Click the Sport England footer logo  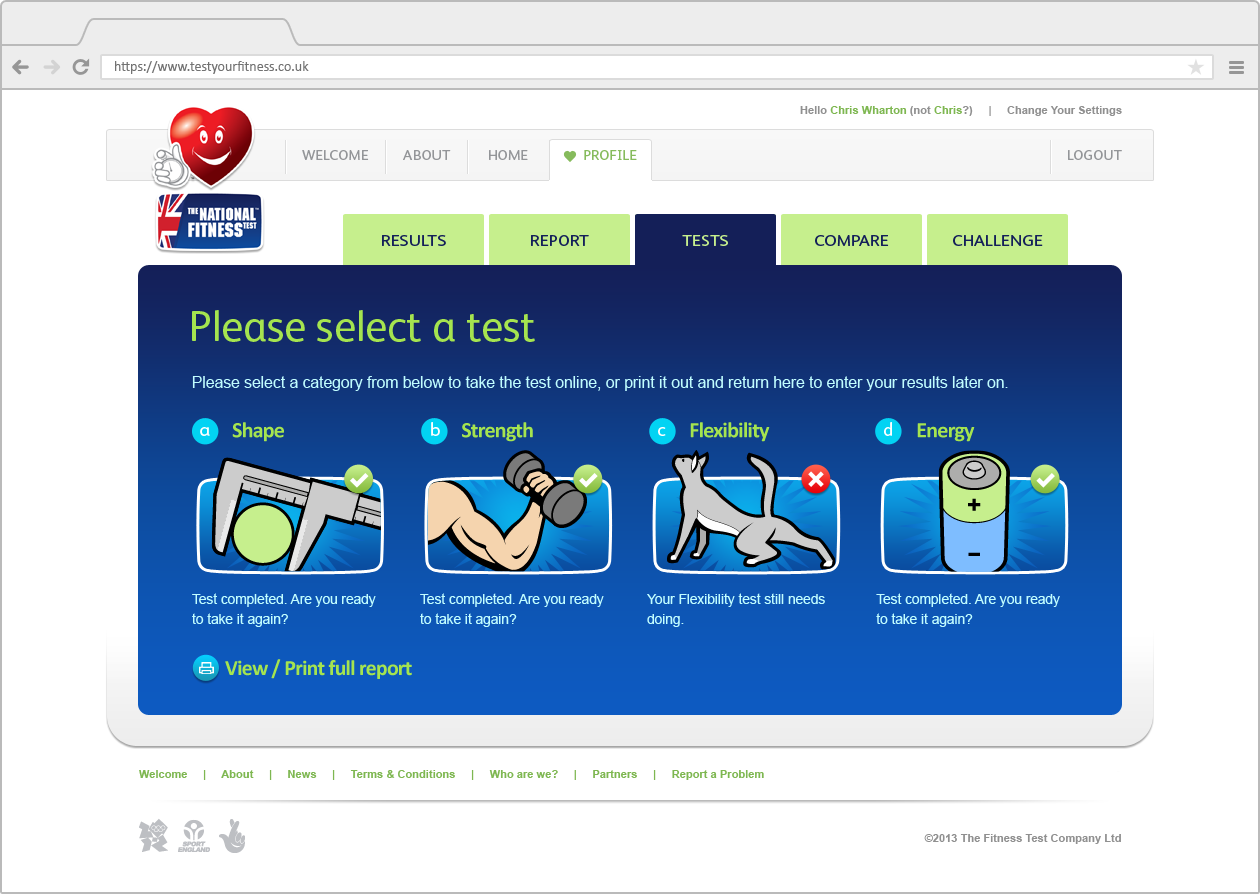[x=195, y=836]
